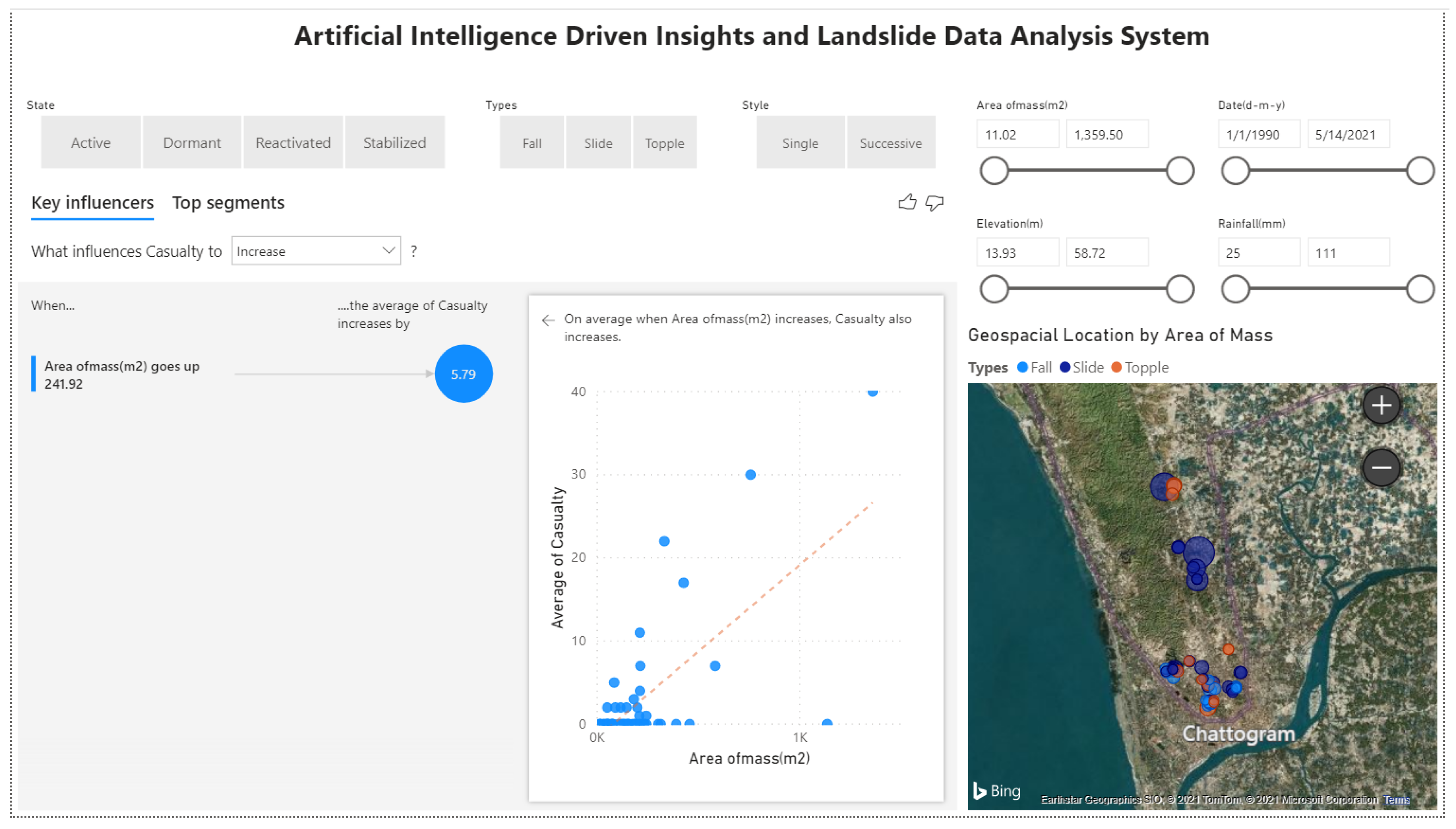Toggle the Active state filter
This screenshot has height=829, width=1456.
point(90,143)
